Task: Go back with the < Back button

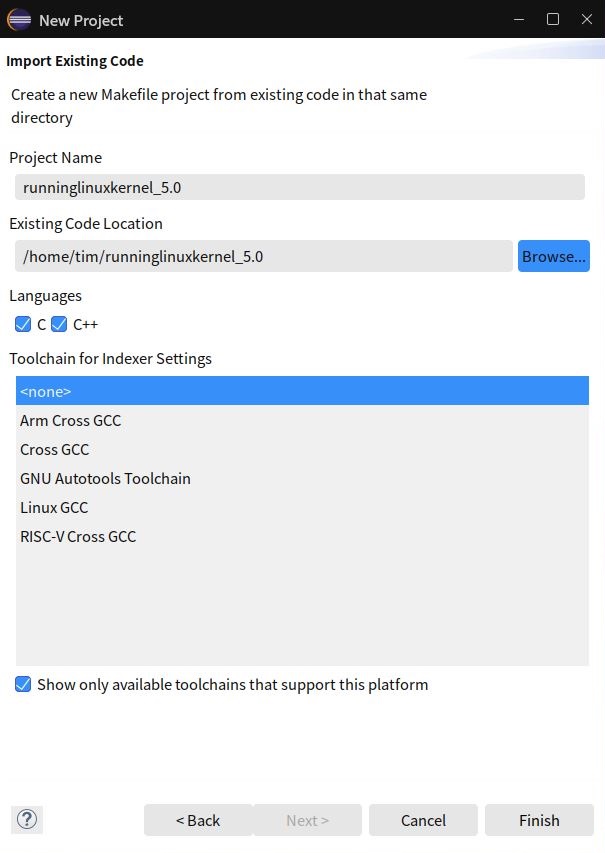Action: pos(198,820)
